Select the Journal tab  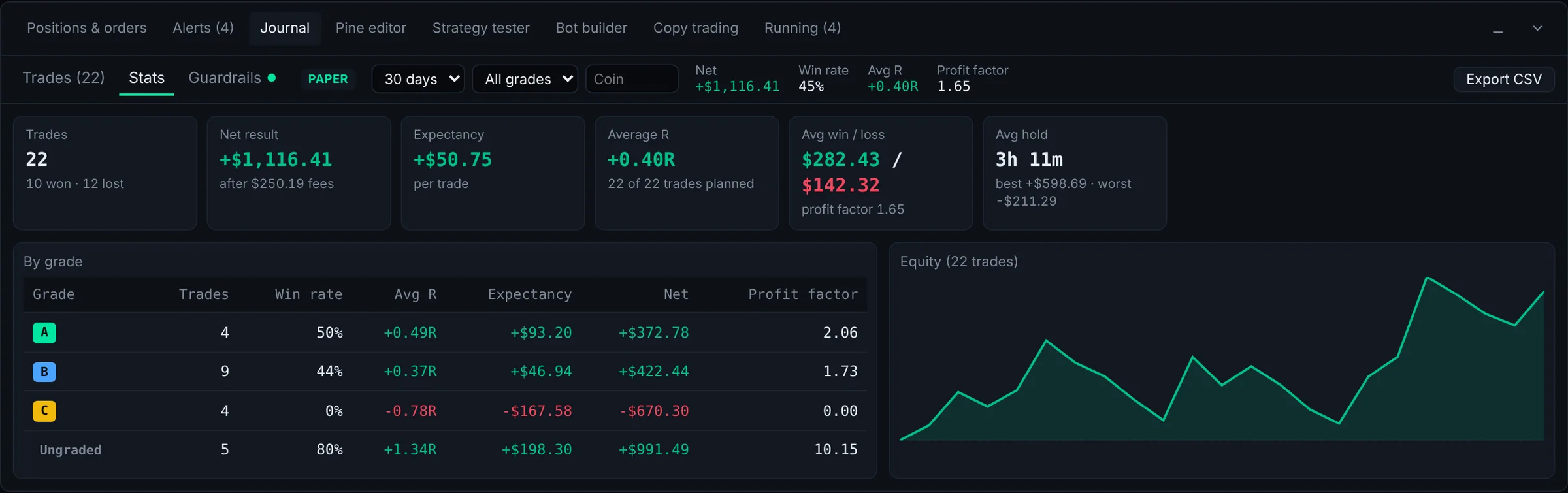[285, 28]
